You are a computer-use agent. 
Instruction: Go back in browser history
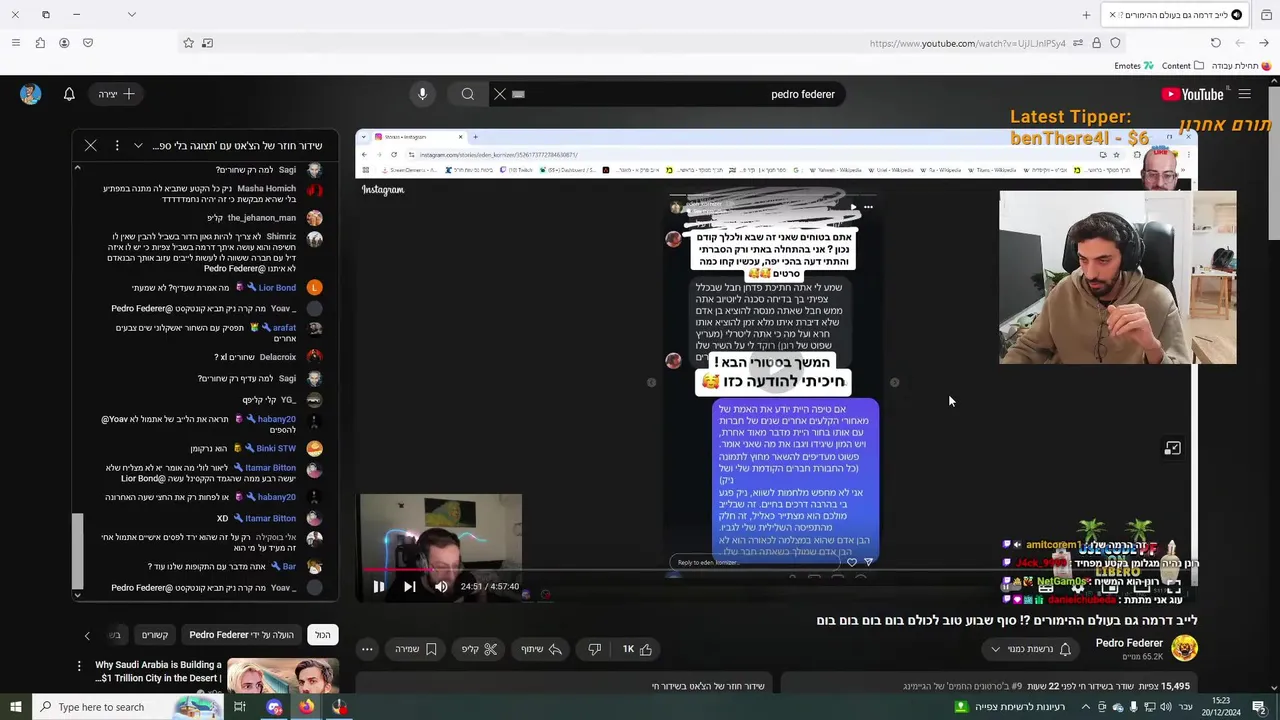click(x=1264, y=43)
